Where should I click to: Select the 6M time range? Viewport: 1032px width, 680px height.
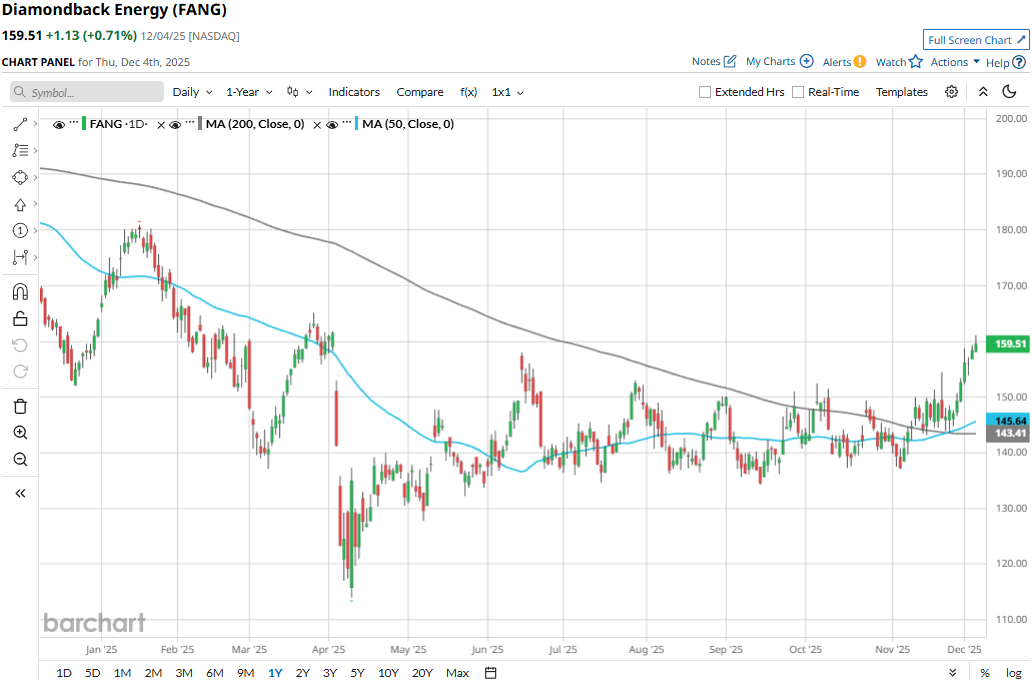(x=214, y=673)
